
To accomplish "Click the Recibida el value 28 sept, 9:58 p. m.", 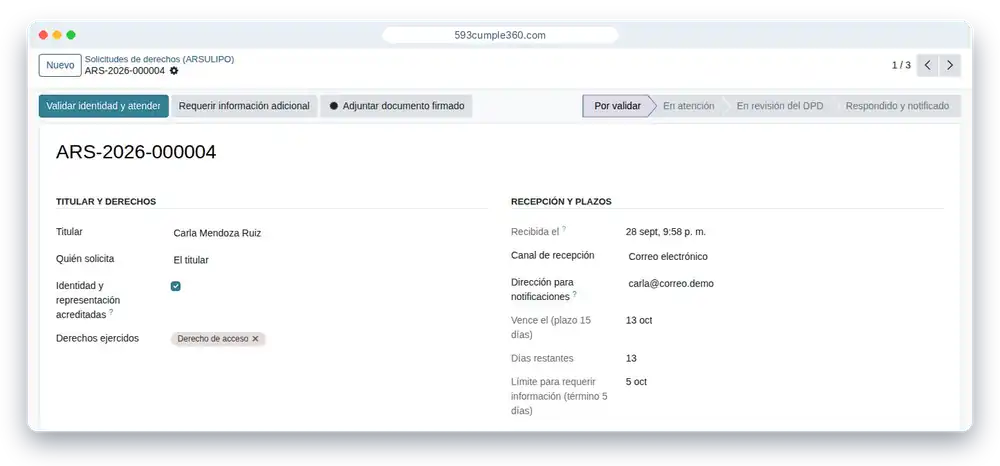I will (x=666, y=232).
